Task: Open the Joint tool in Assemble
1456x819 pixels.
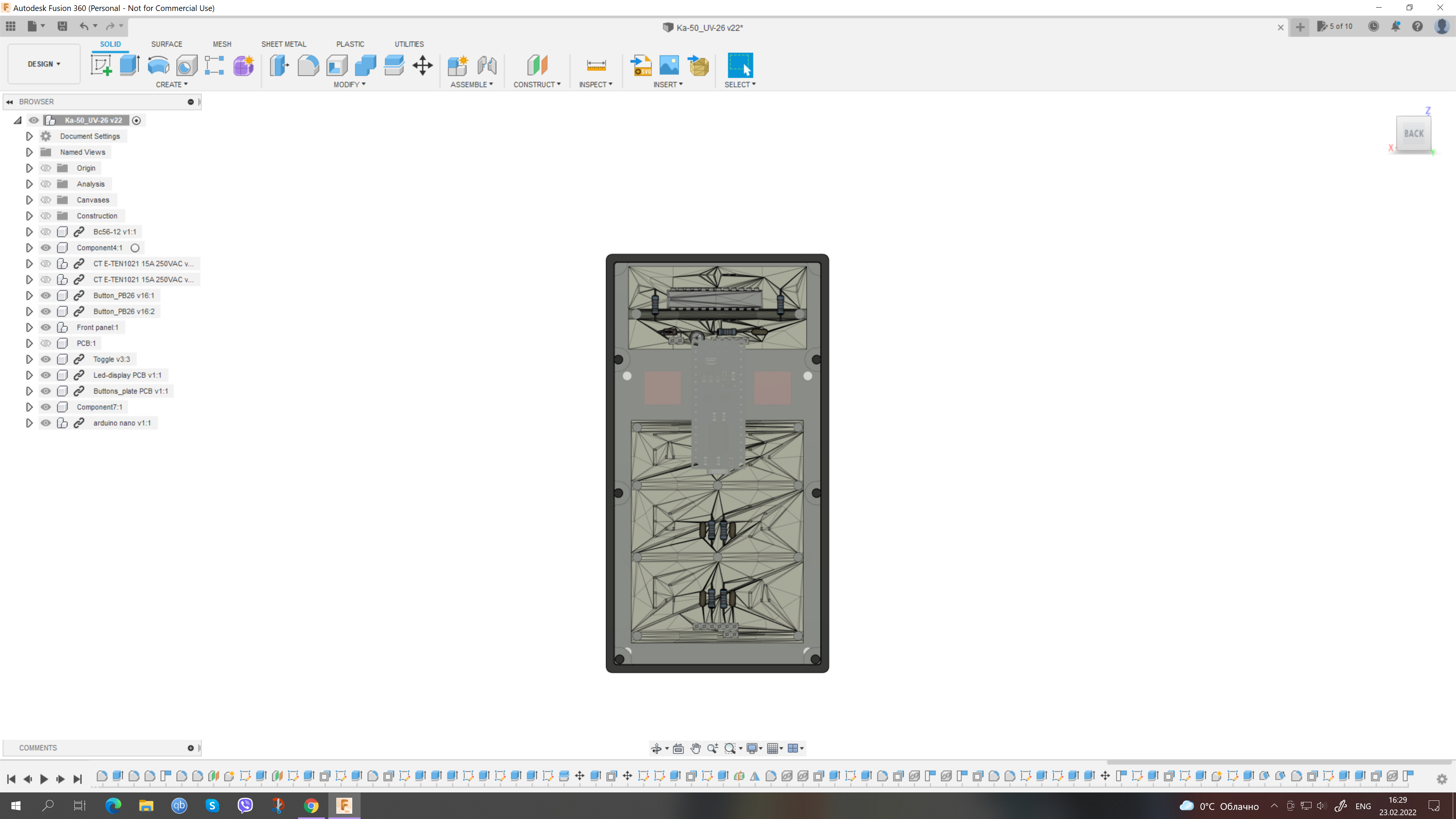Action: [486, 65]
